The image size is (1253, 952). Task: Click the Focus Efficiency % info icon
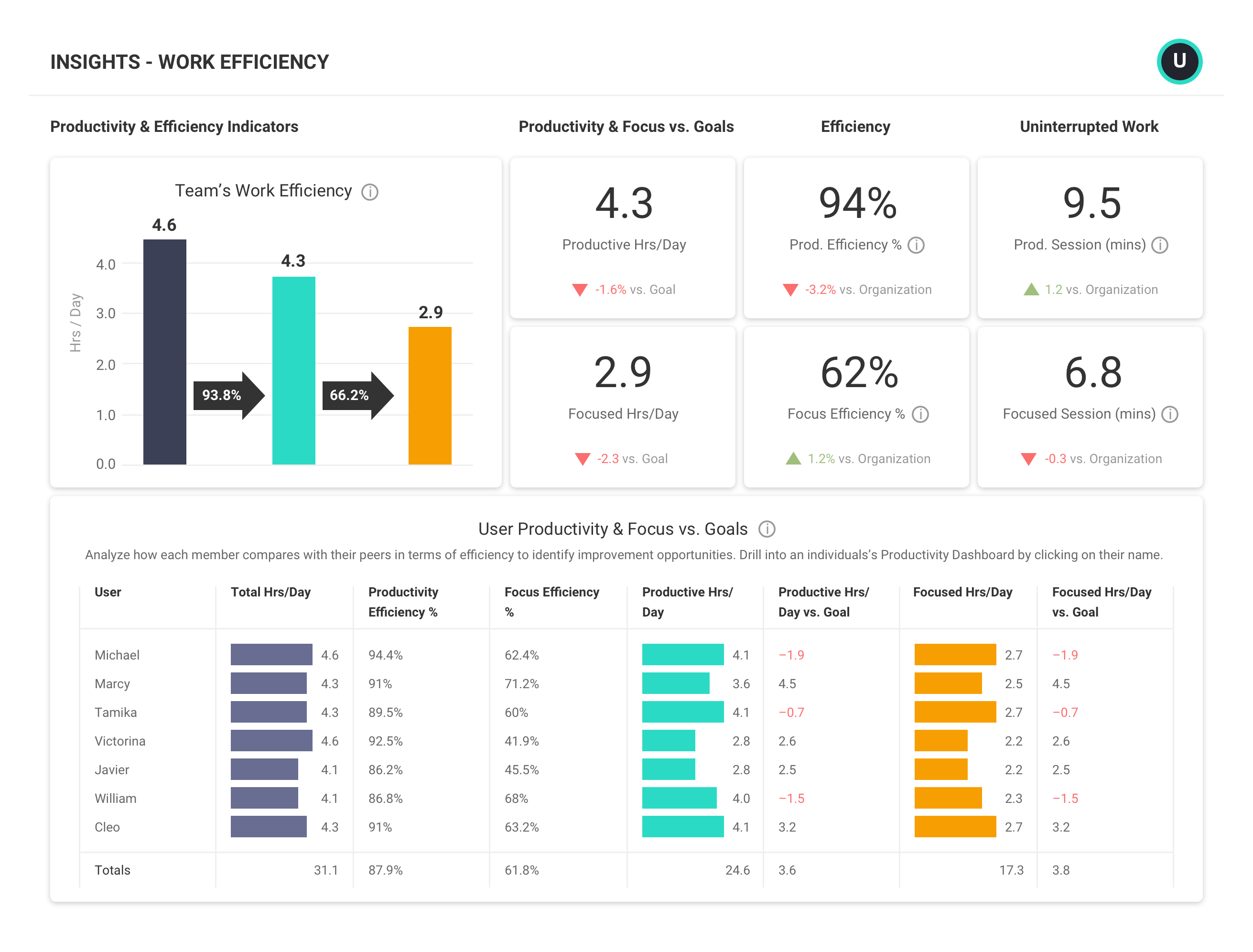click(x=920, y=414)
